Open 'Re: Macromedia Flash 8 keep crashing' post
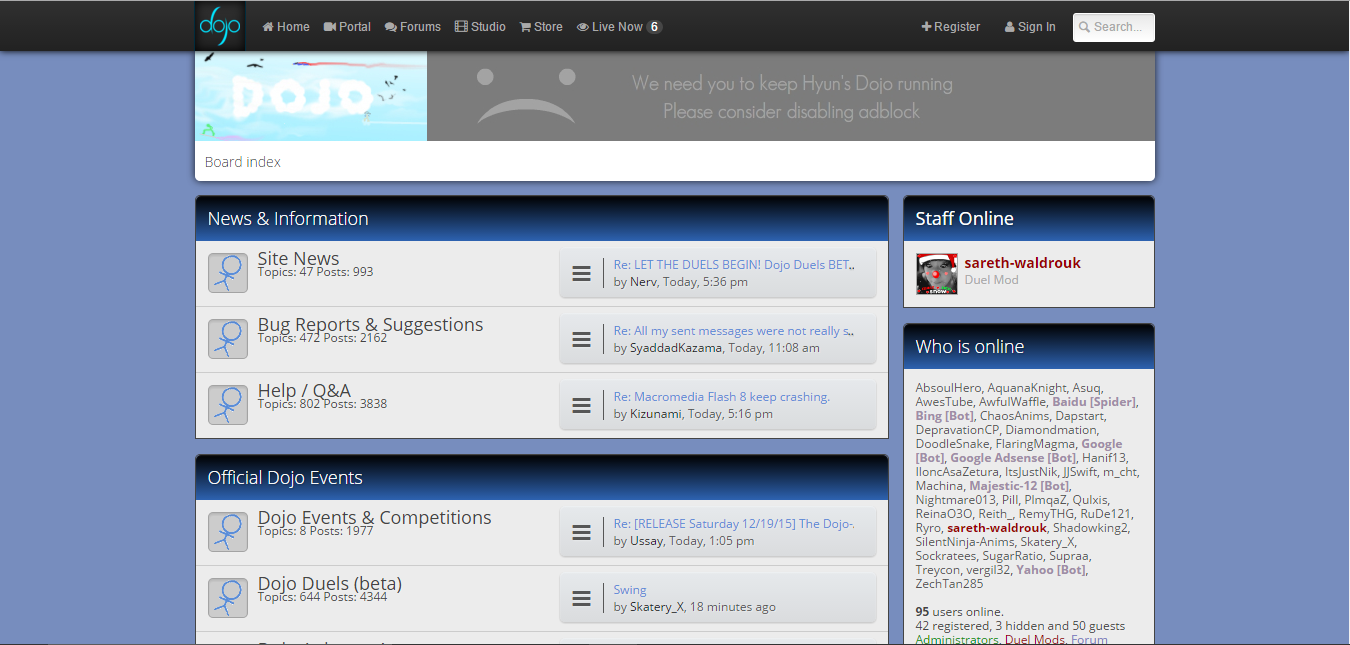Image resolution: width=1350 pixels, height=645 pixels. click(722, 397)
